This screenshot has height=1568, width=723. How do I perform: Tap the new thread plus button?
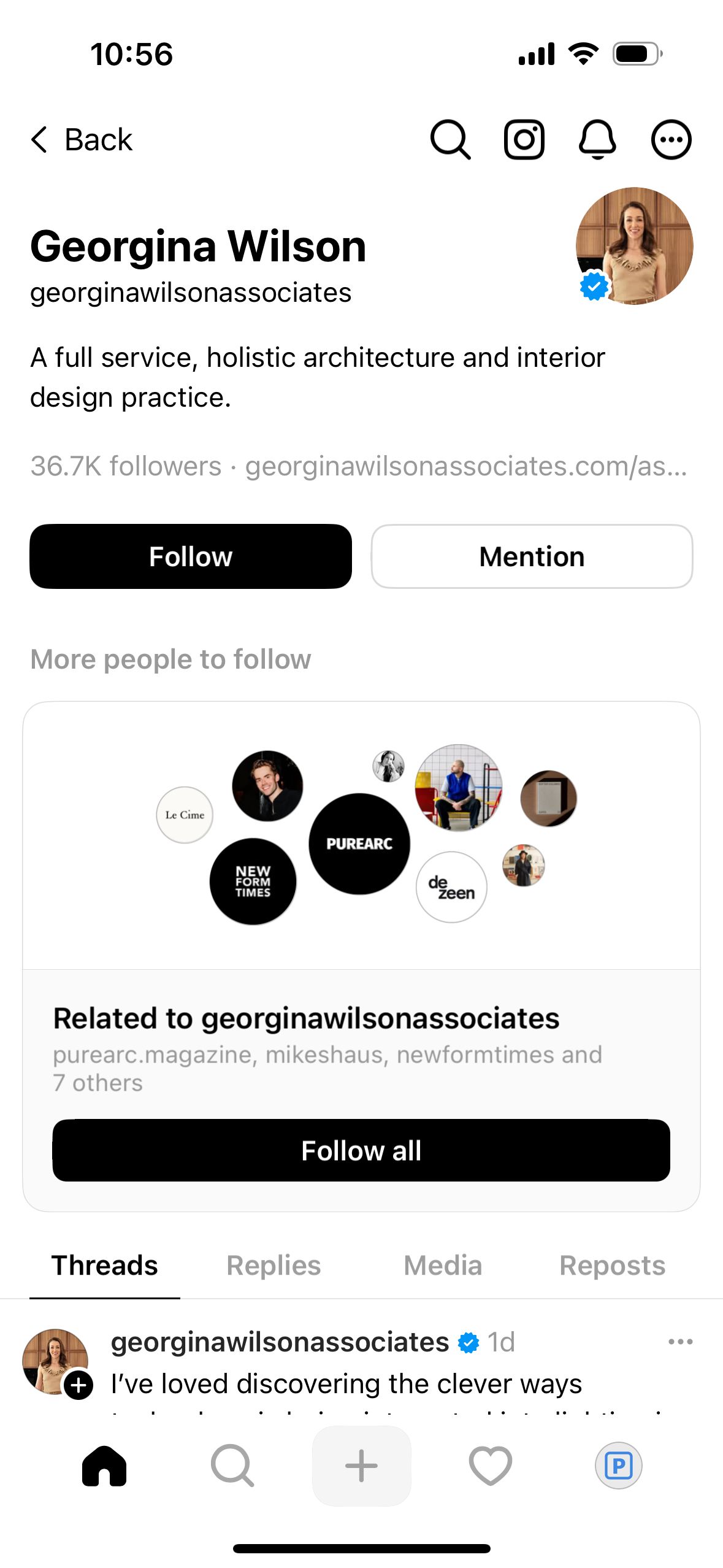point(361,1466)
